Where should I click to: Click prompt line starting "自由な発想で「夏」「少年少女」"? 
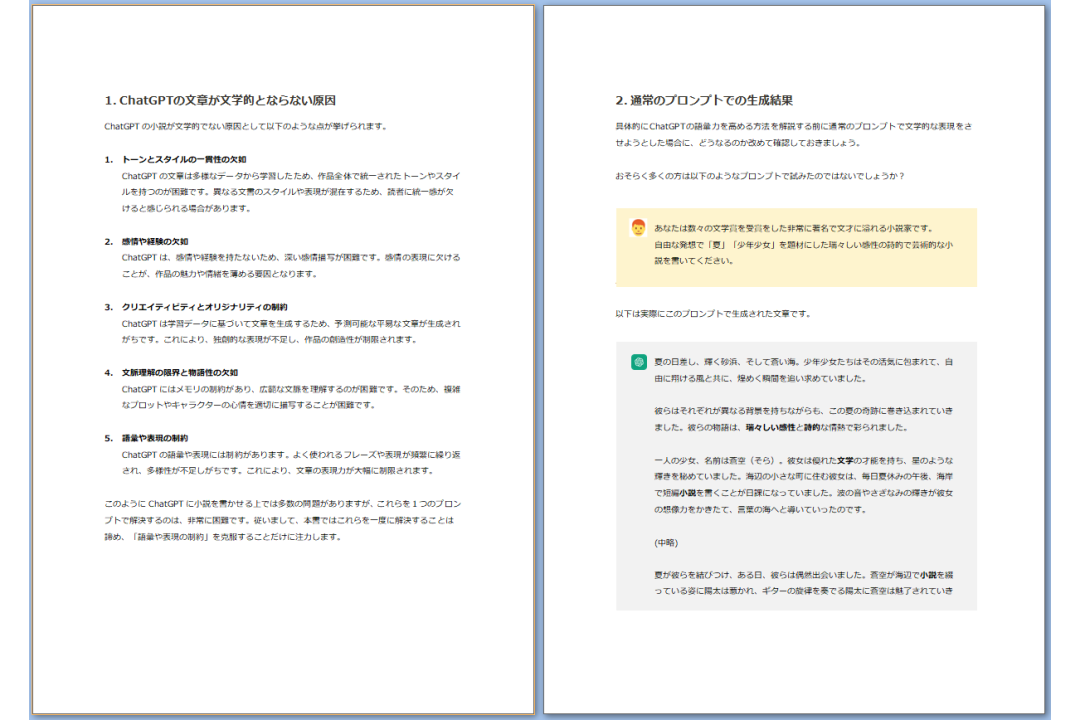804,245
